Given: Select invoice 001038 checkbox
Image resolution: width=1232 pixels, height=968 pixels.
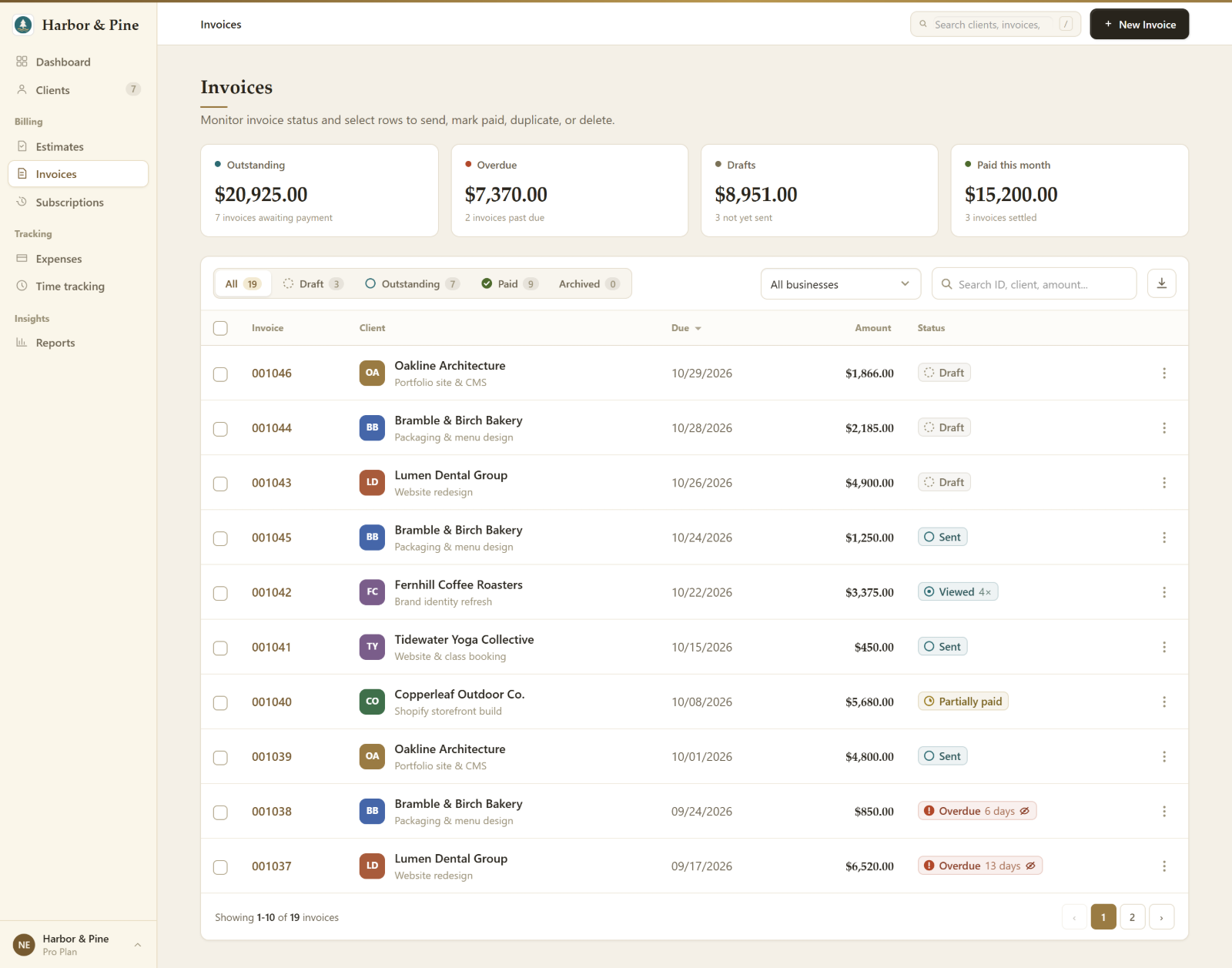Looking at the screenshot, I should coord(220,812).
